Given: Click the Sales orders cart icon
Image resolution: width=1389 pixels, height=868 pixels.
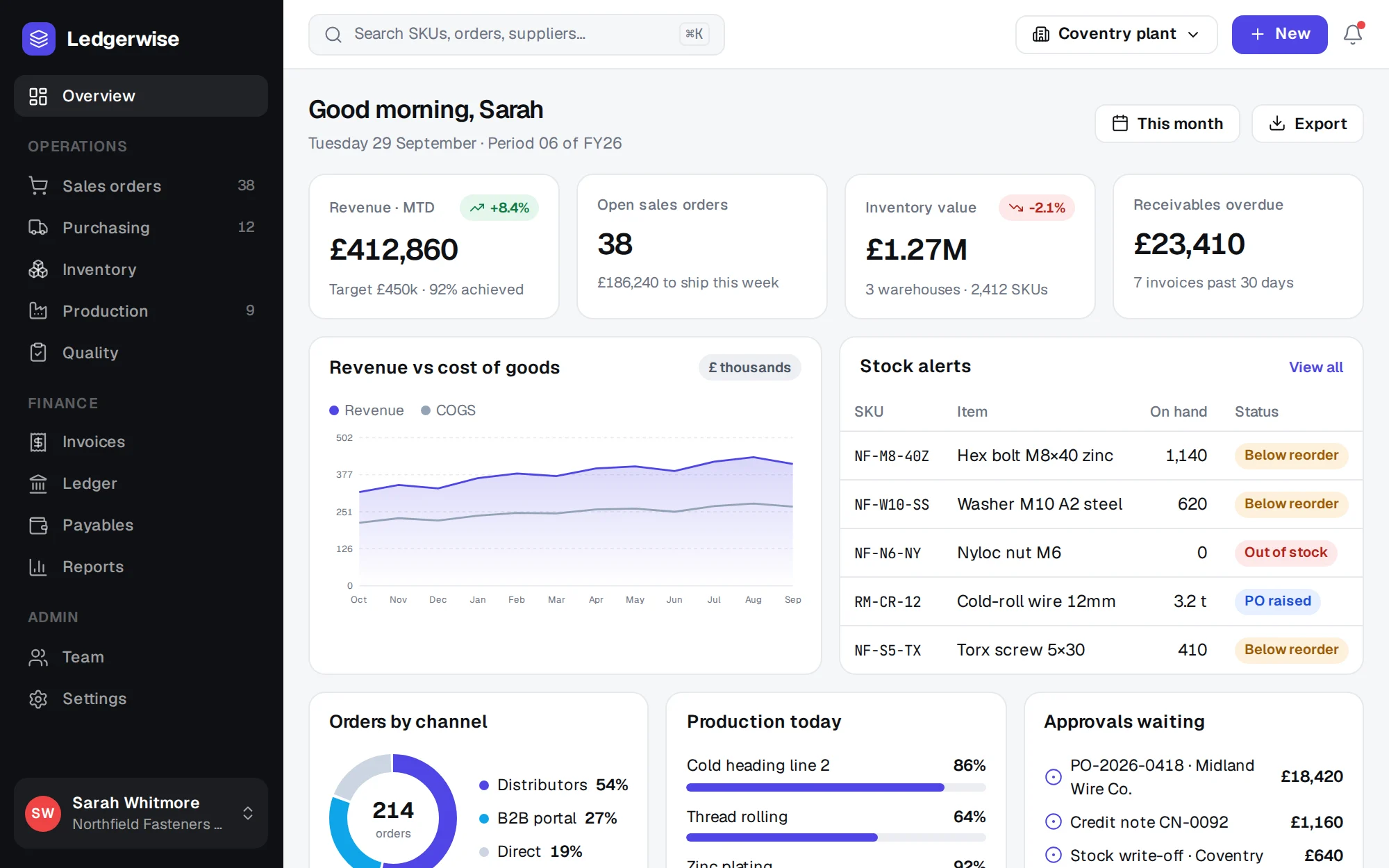Looking at the screenshot, I should pos(38,185).
